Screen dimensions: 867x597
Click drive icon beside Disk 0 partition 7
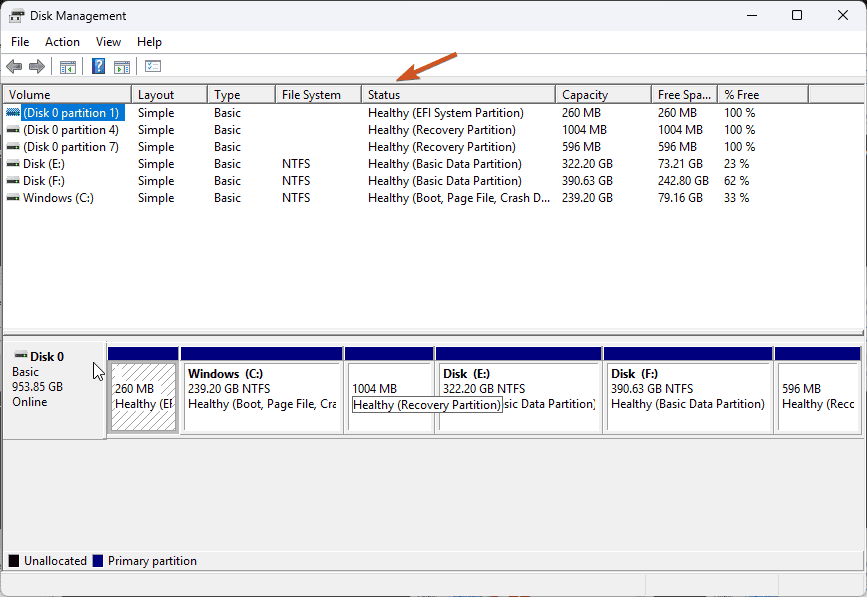point(13,147)
